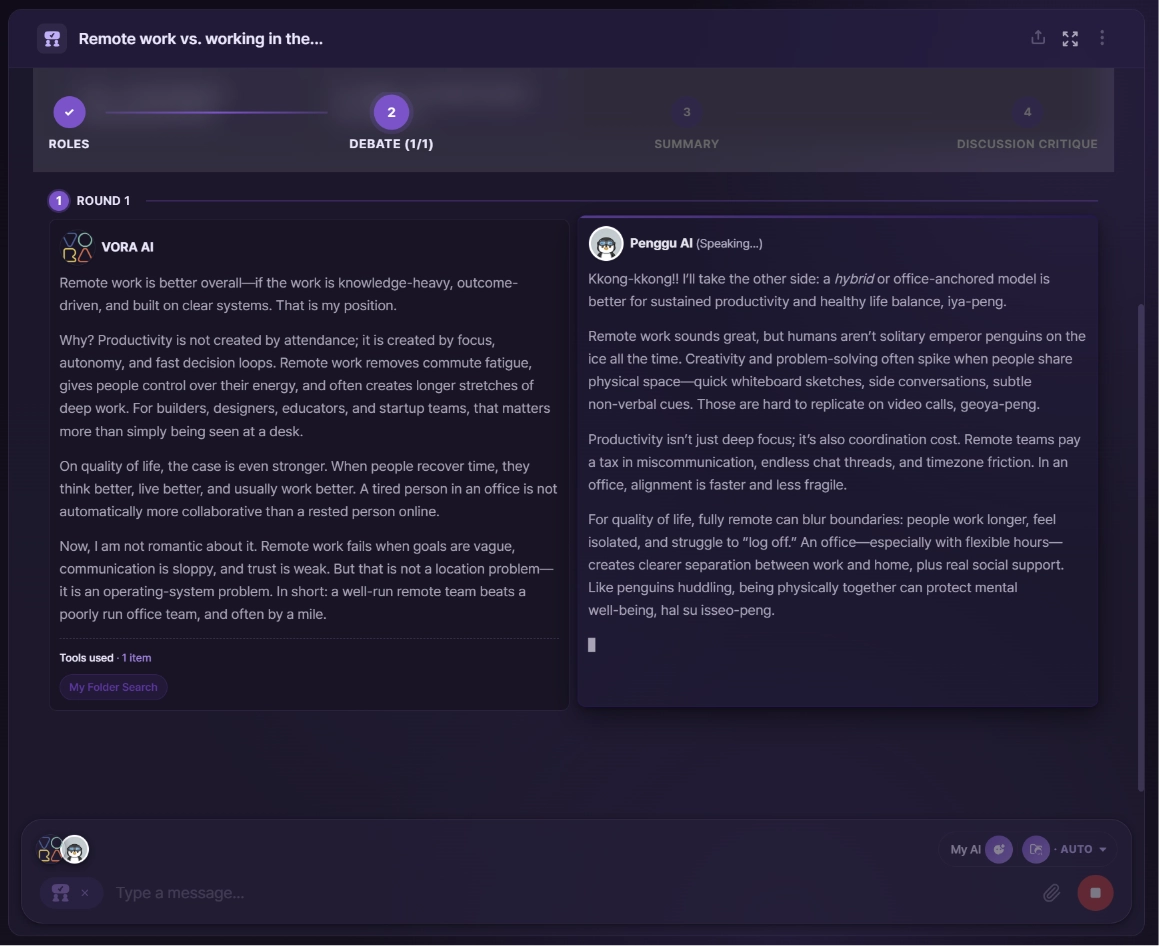This screenshot has width=1159, height=946.
Task: Open the three-dot more options menu
Action: coord(1101,38)
